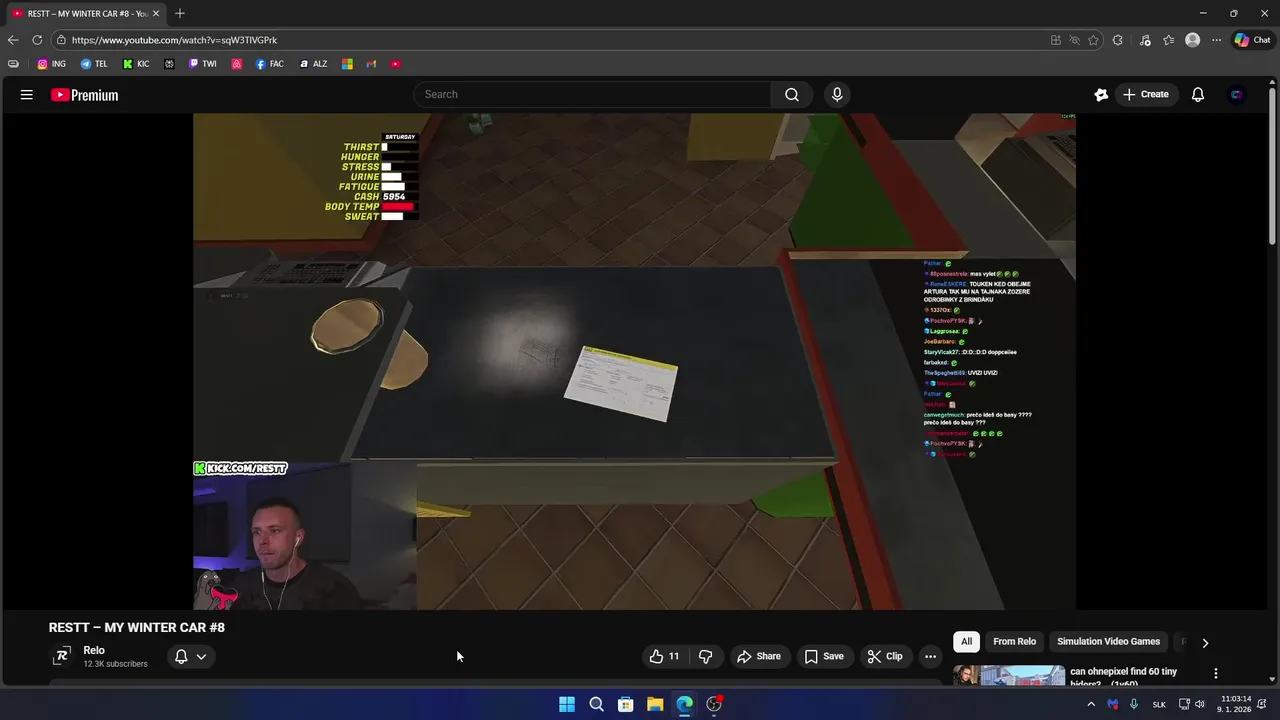1280x720 pixels.
Task: Open OBS Studio from the taskbar
Action: coord(714,704)
